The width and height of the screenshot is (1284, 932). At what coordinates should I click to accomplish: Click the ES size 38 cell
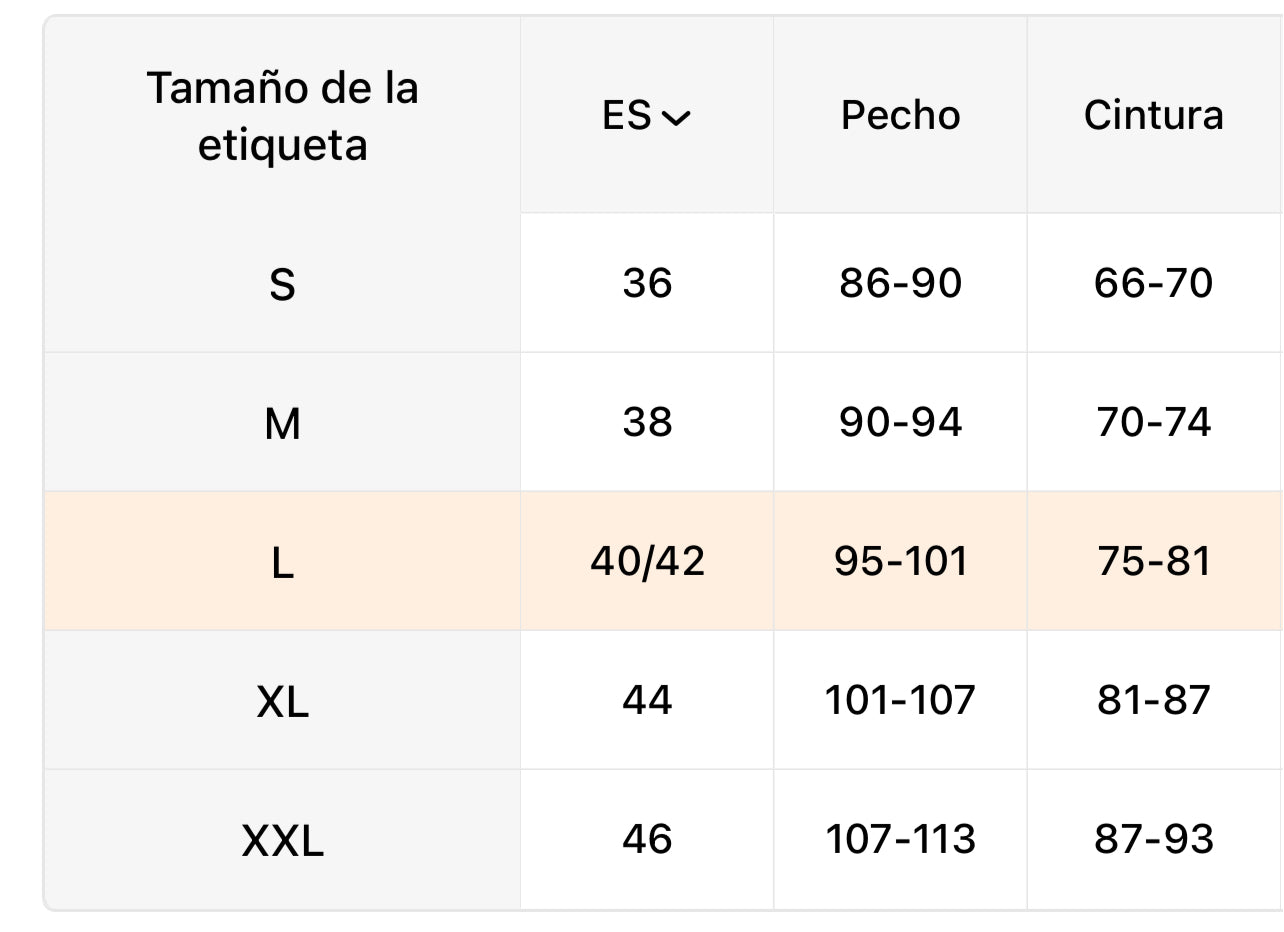[x=647, y=423]
